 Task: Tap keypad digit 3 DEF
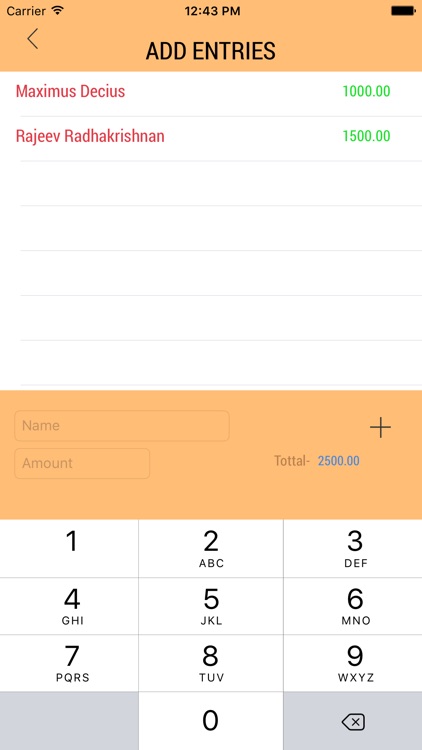tap(353, 549)
